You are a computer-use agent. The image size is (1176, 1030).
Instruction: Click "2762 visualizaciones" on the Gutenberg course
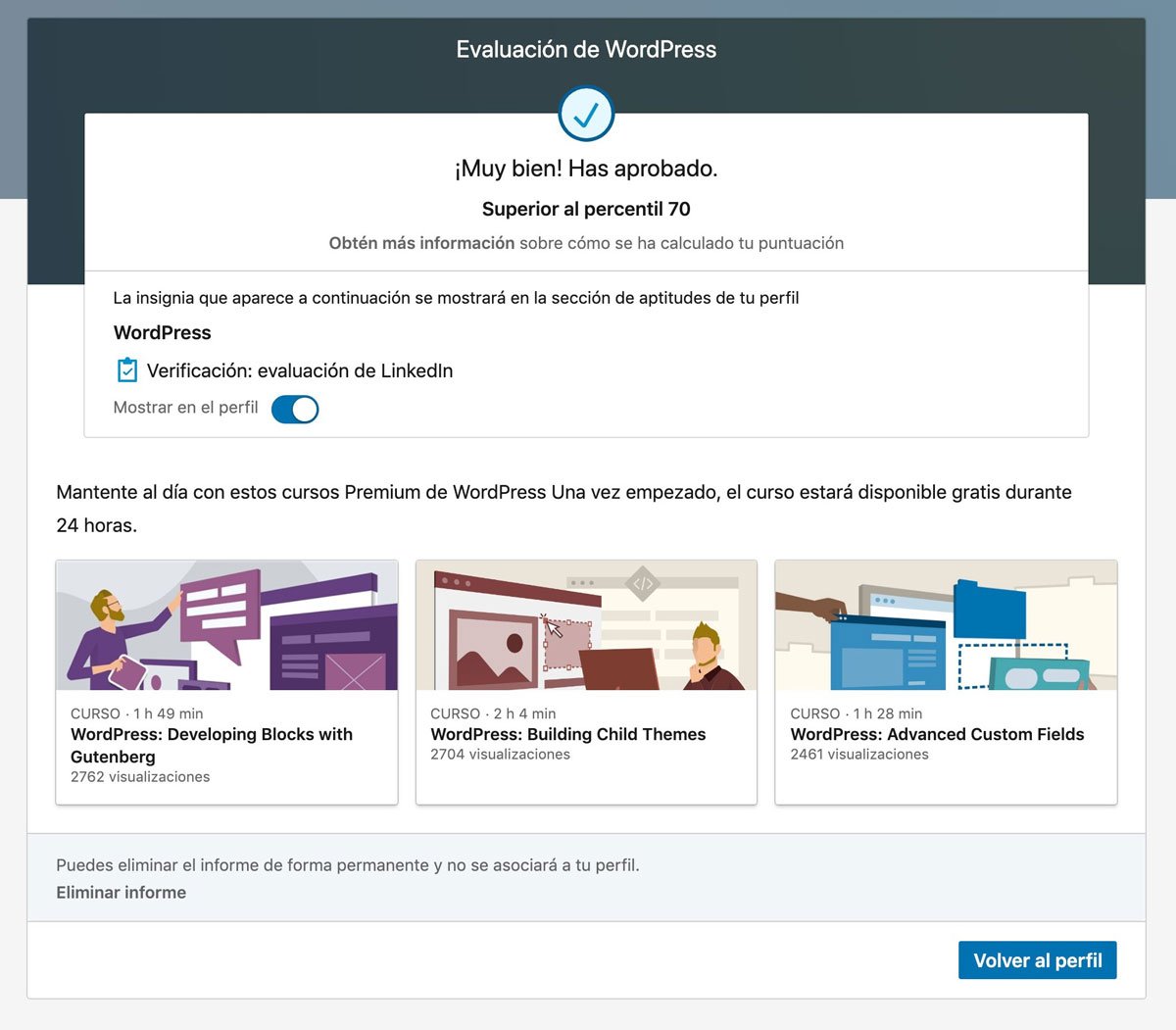[x=139, y=776]
